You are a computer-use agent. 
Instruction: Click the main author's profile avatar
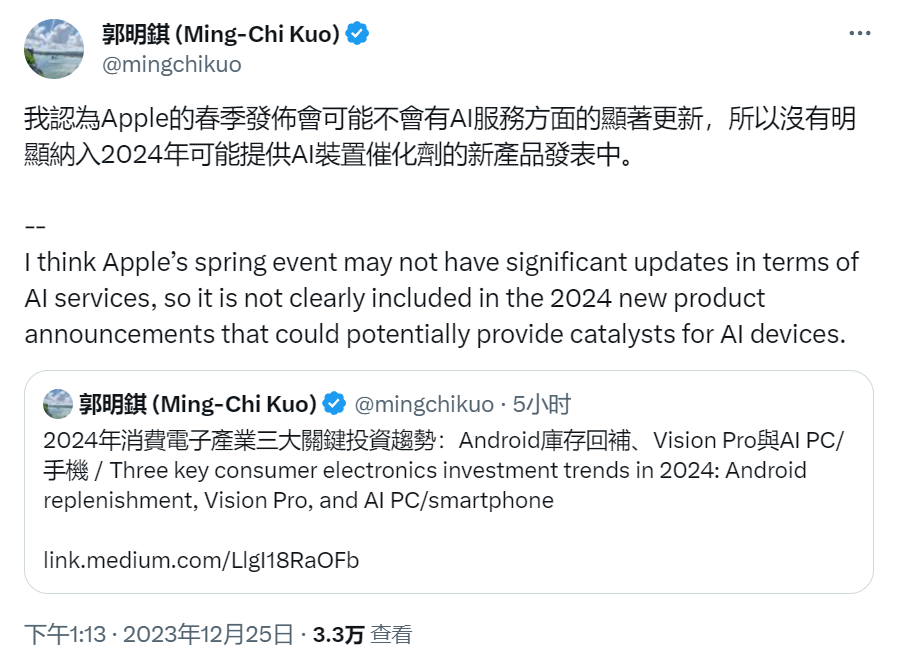53,48
